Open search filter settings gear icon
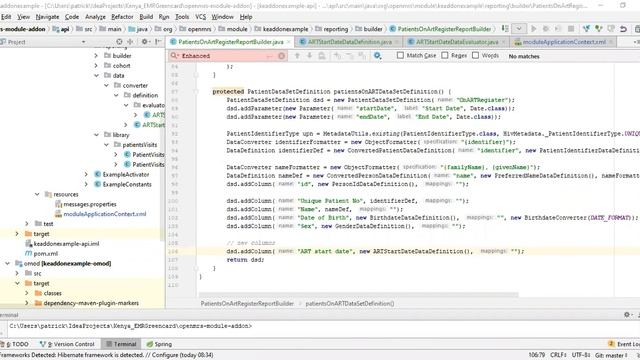 [x=378, y=56]
